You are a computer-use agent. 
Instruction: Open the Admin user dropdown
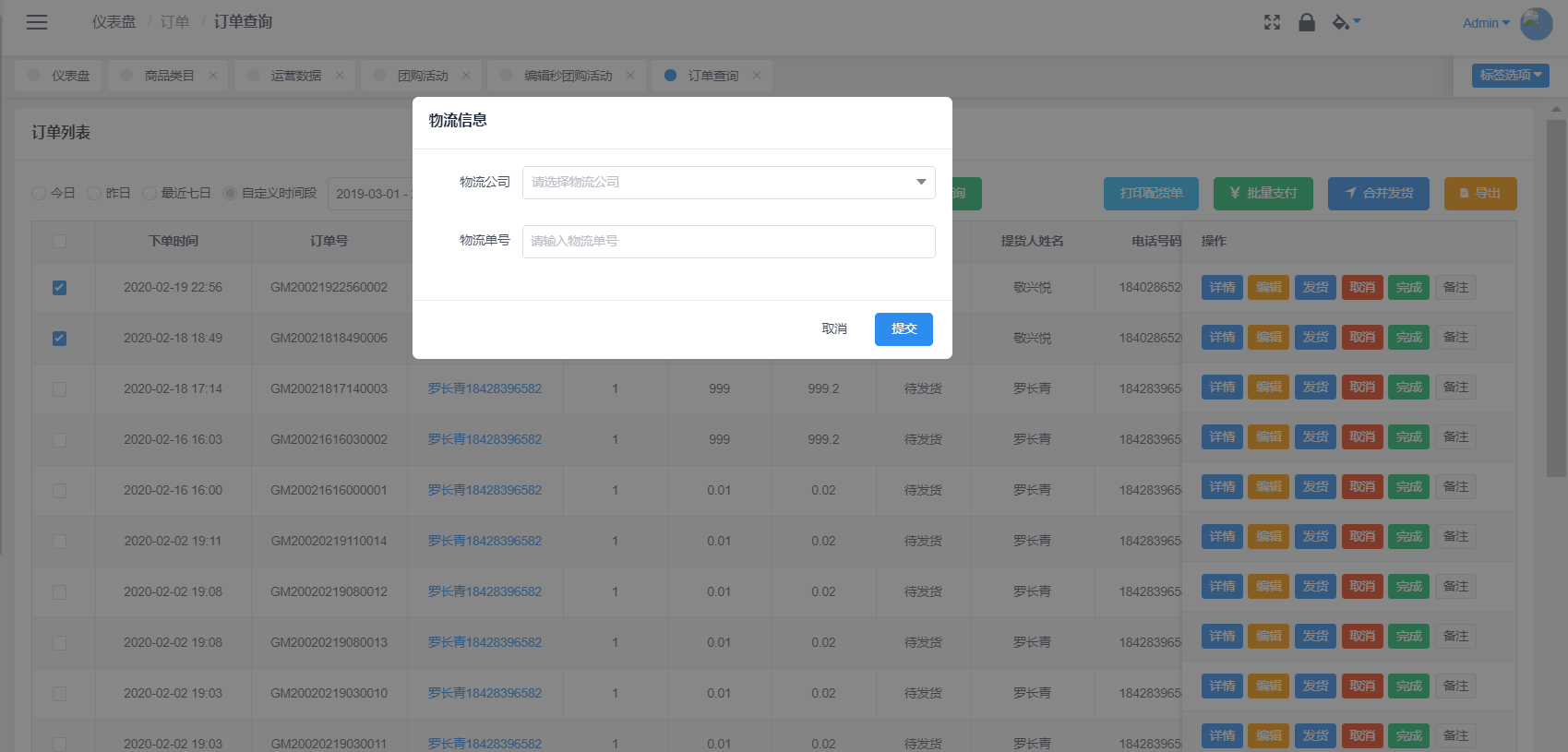coord(1486,23)
